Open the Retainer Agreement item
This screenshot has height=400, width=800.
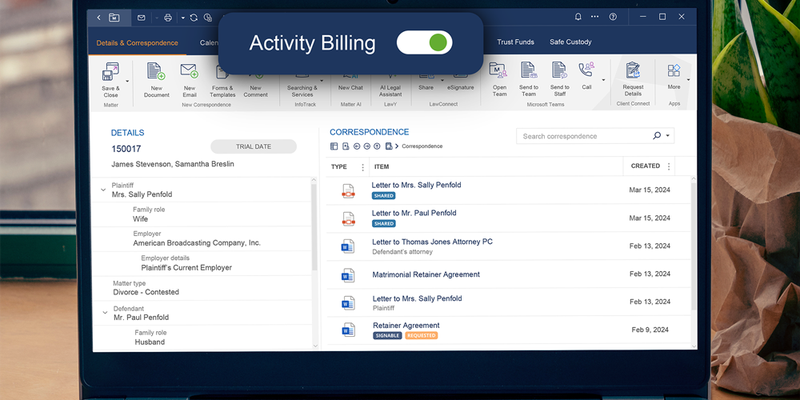pos(406,326)
